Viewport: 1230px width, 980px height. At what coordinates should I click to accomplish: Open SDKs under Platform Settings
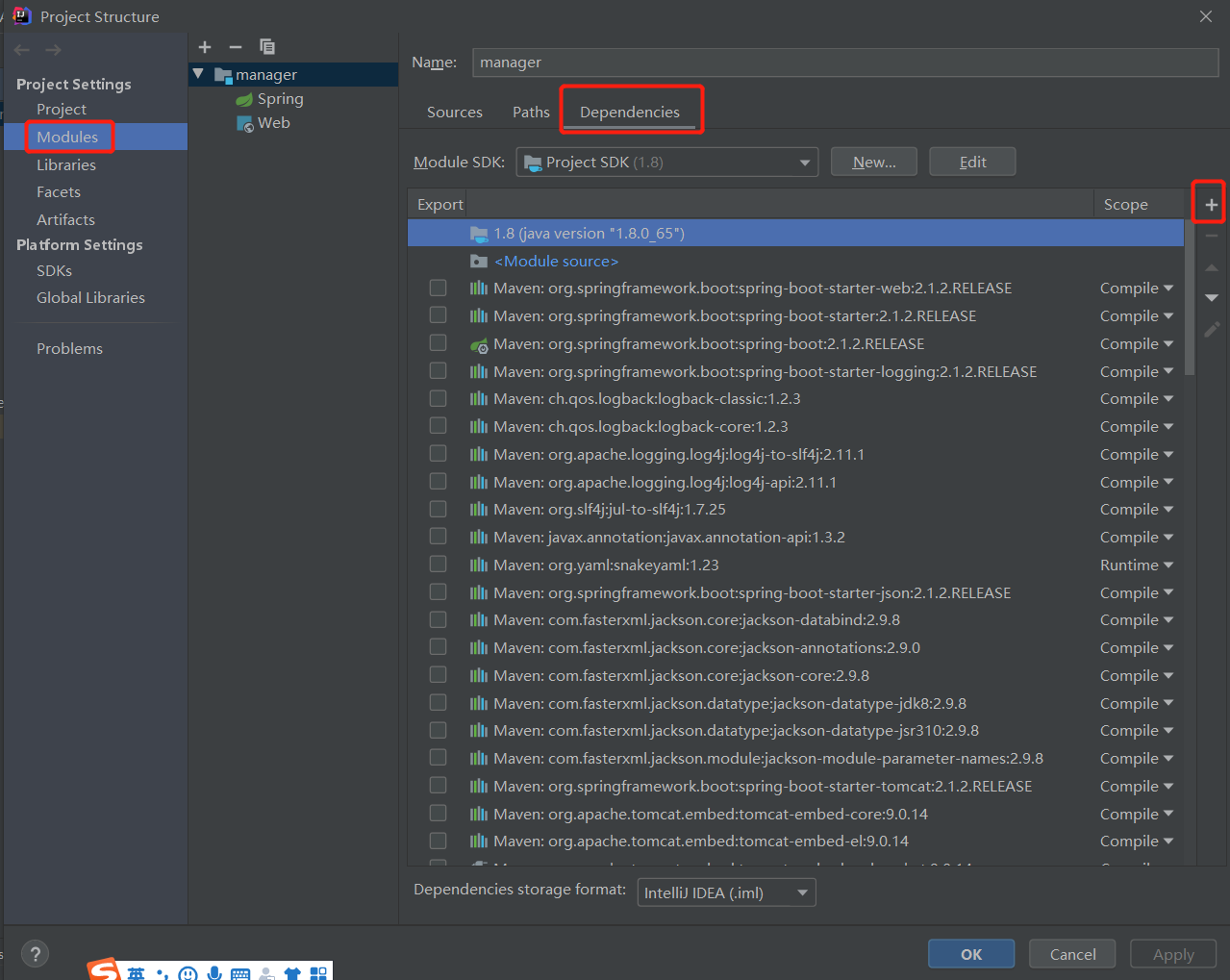[54, 271]
